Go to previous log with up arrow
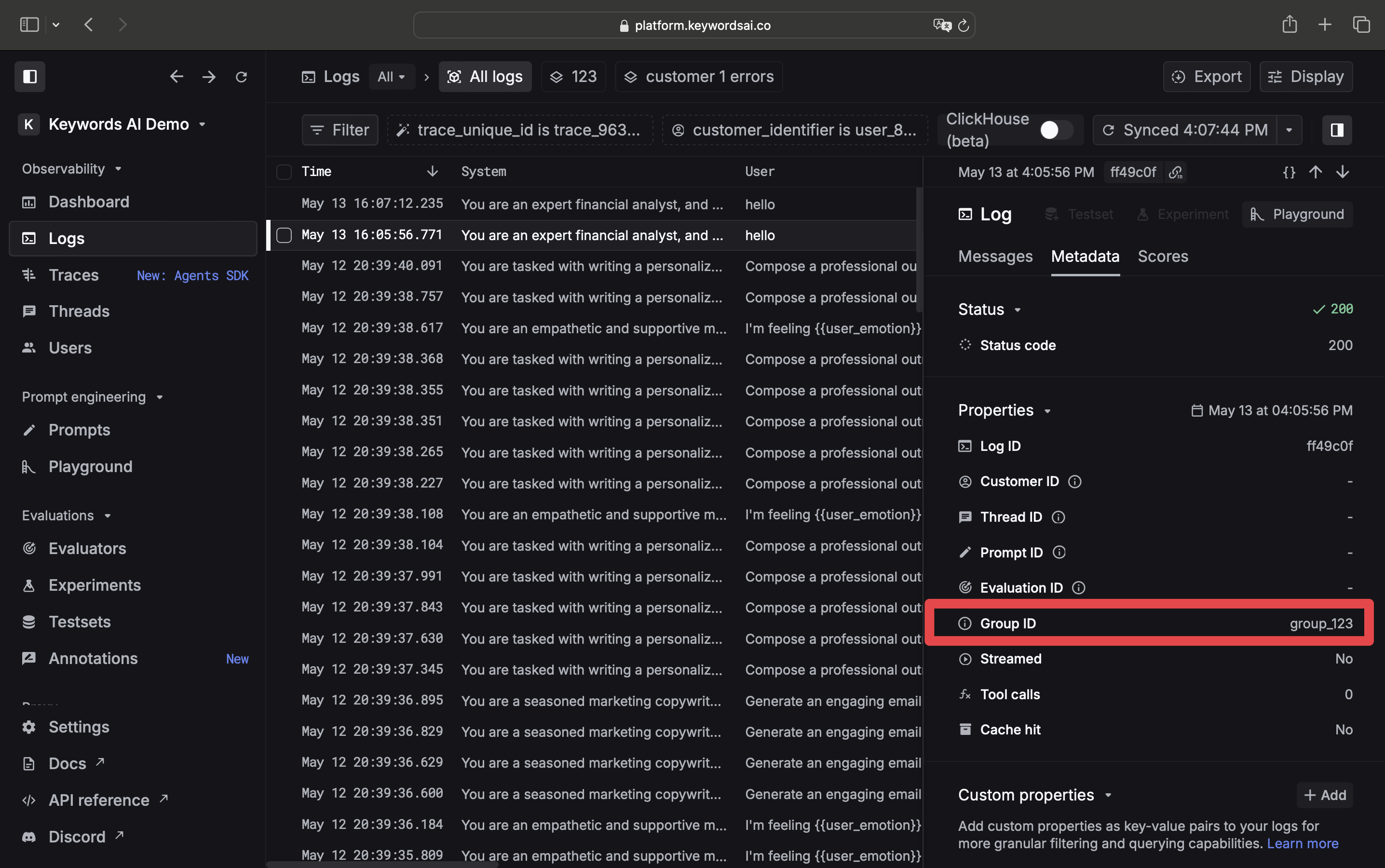The height and width of the screenshot is (868, 1385). pos(1315,172)
